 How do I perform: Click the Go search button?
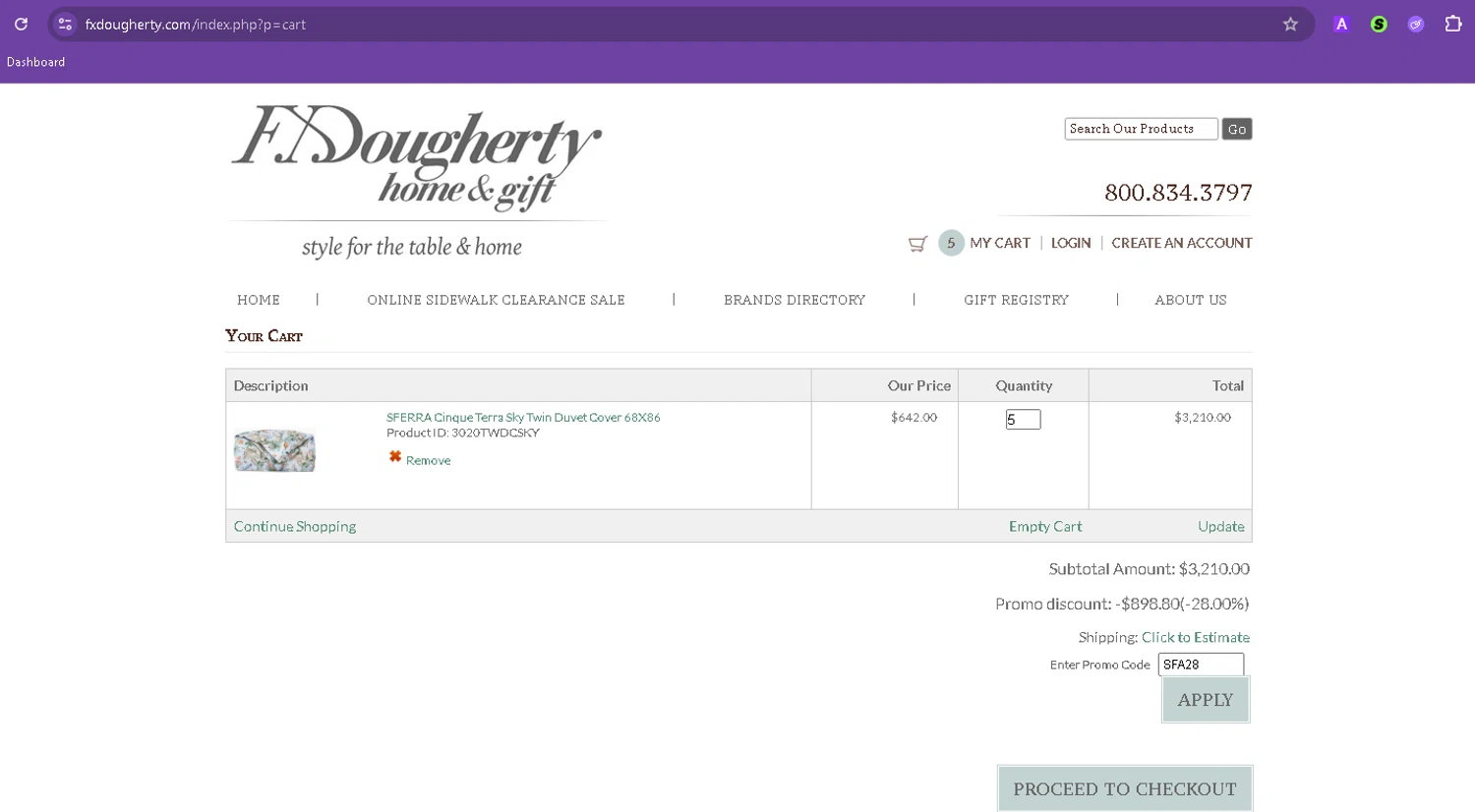1237,129
